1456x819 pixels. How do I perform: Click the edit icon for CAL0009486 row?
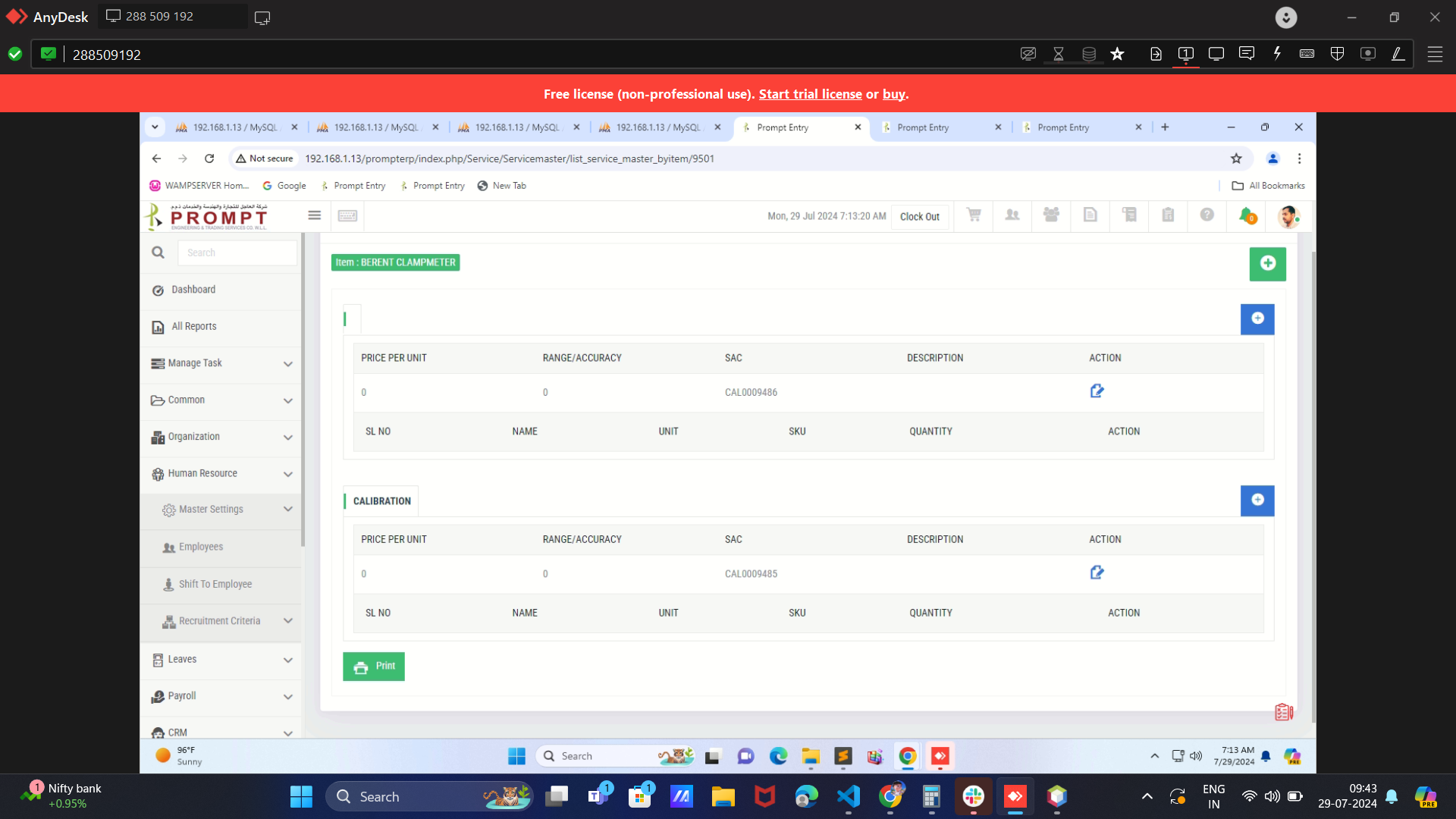1097,391
